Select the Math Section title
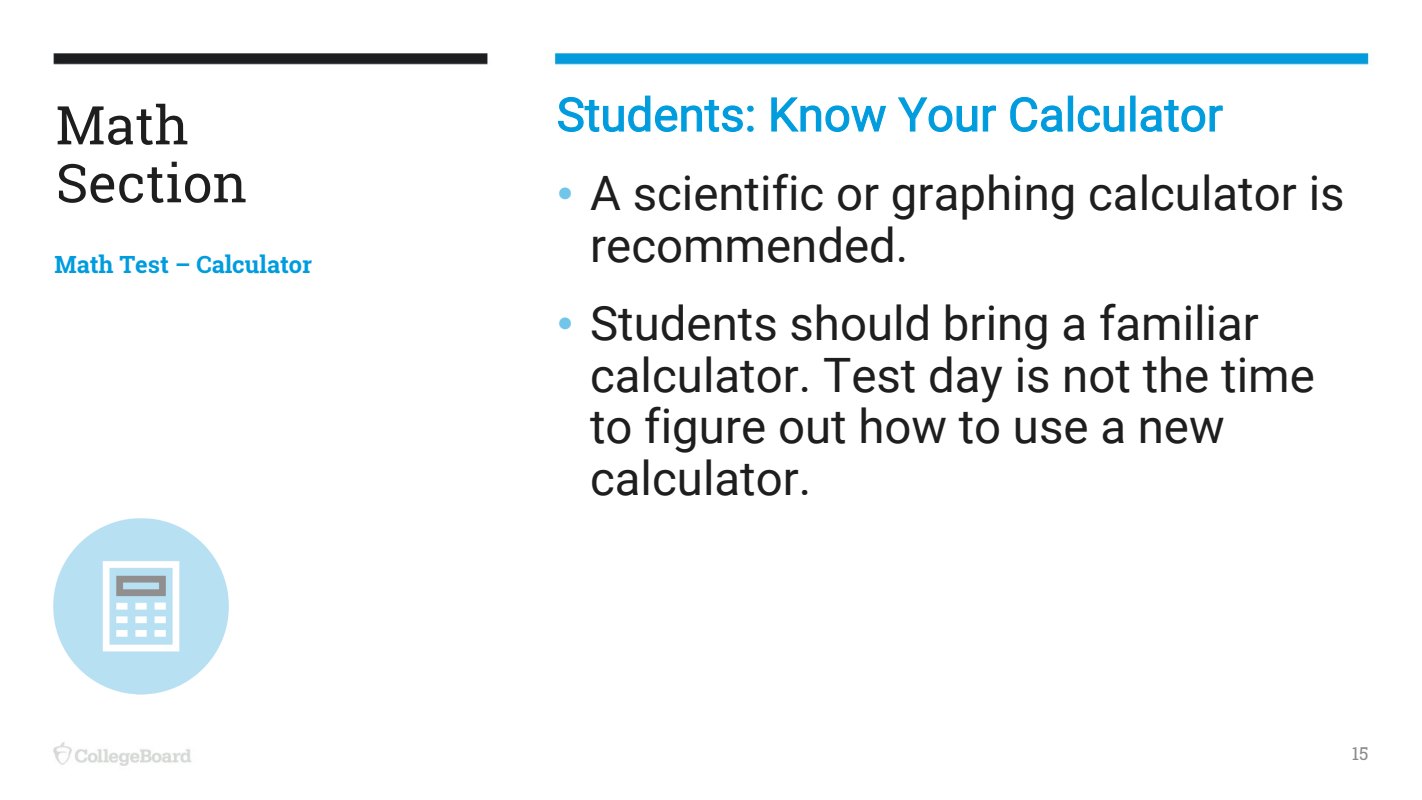This screenshot has width=1422, height=800. coord(151,155)
